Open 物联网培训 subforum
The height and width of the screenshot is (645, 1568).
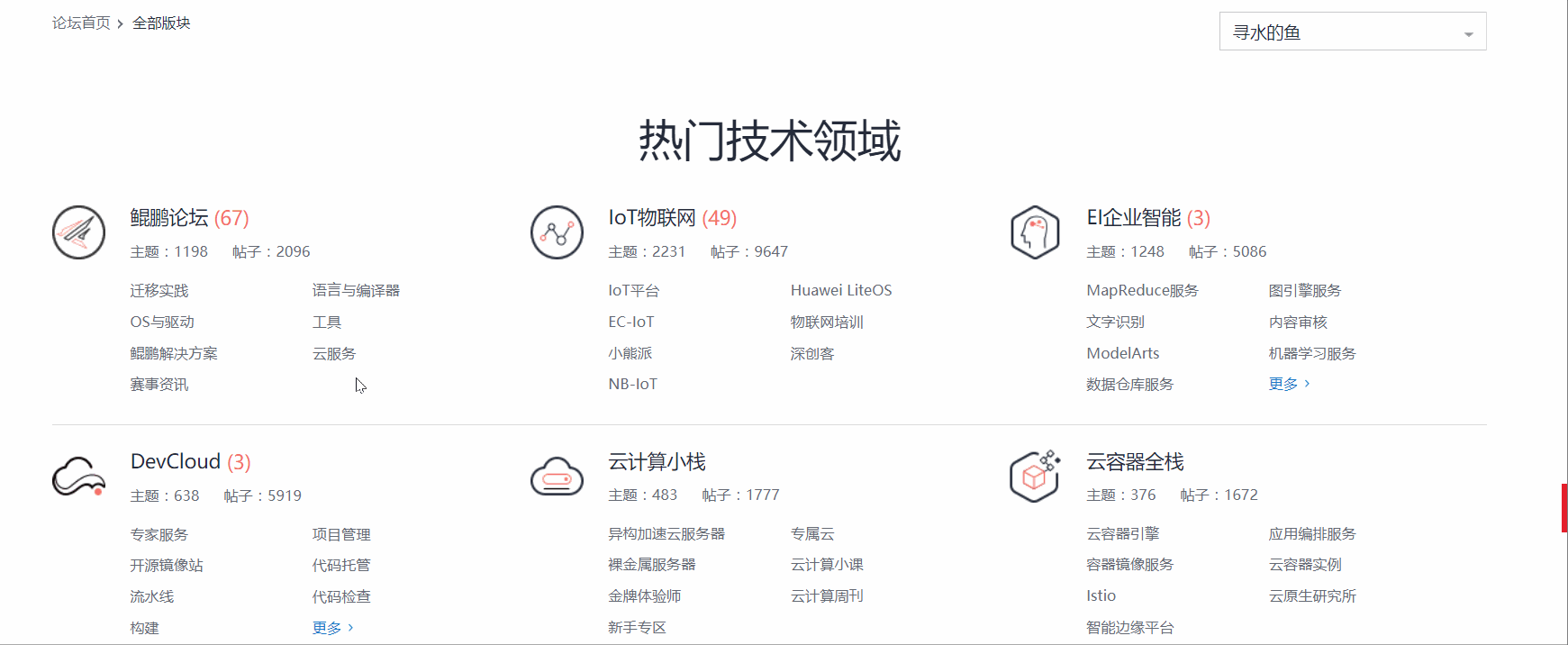(x=827, y=322)
